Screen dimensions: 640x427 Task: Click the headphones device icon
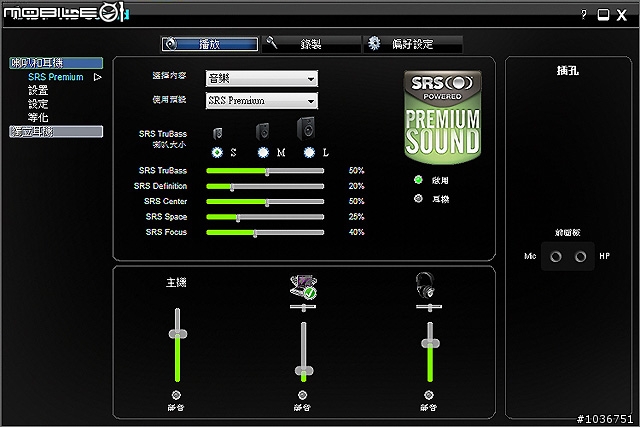tap(425, 285)
